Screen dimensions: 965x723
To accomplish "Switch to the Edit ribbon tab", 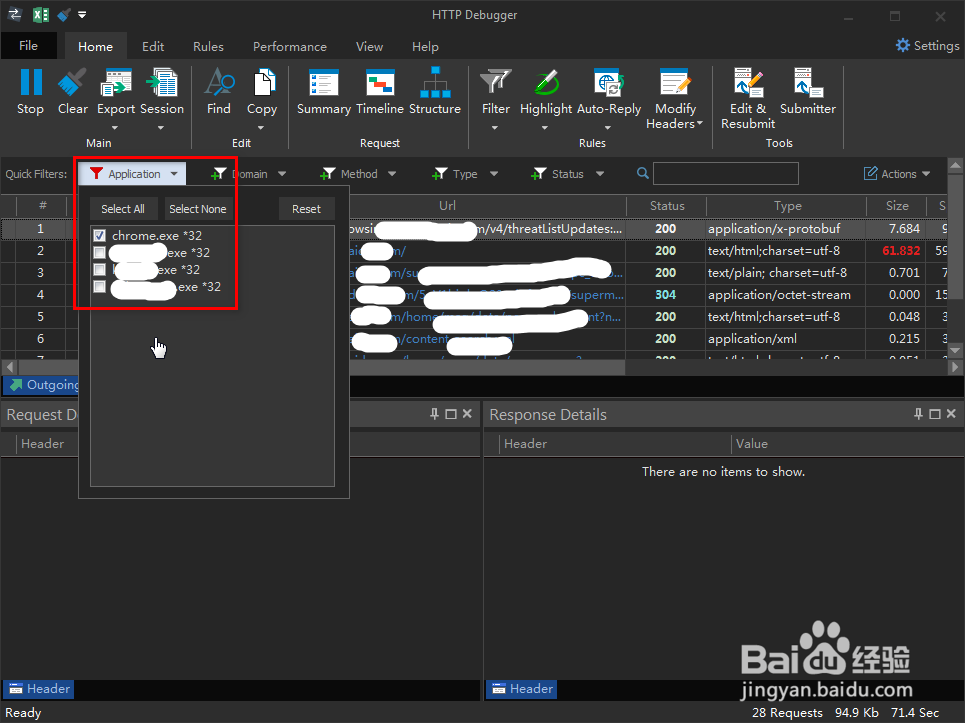I will coord(153,47).
